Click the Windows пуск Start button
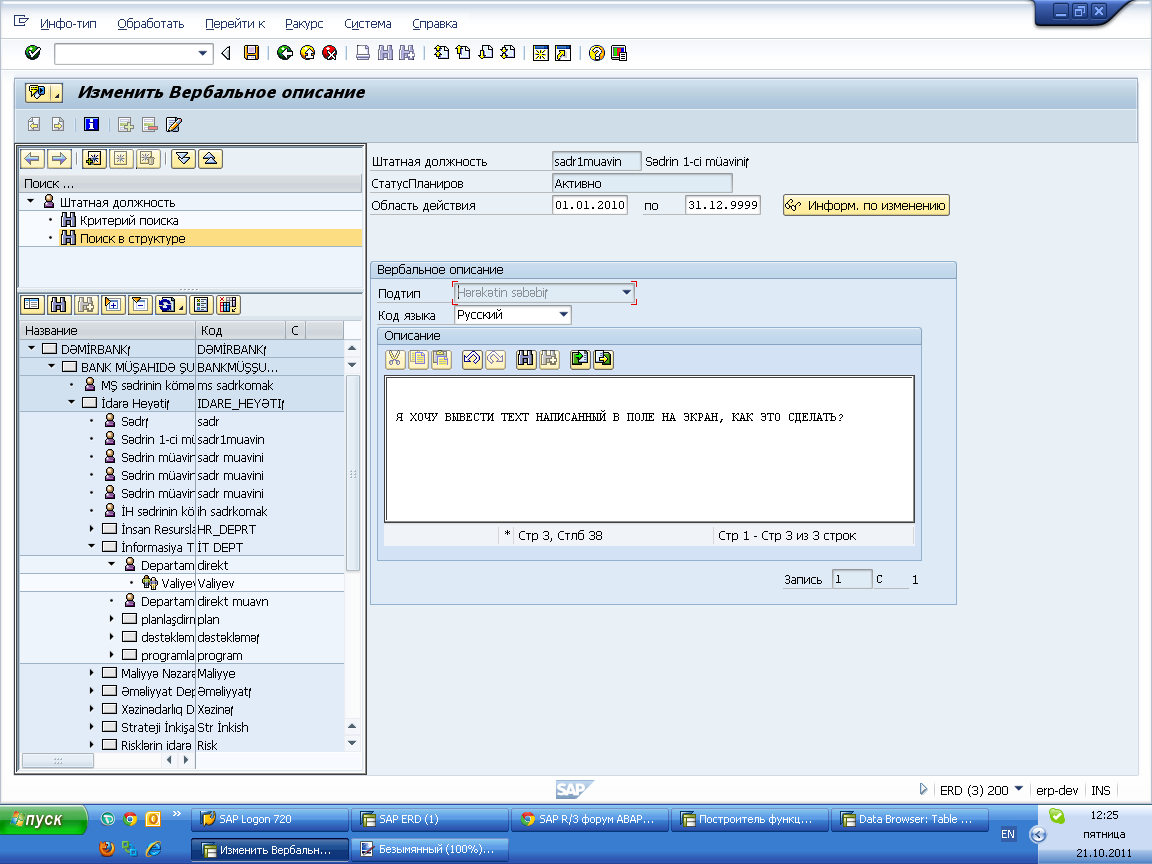 click(43, 819)
